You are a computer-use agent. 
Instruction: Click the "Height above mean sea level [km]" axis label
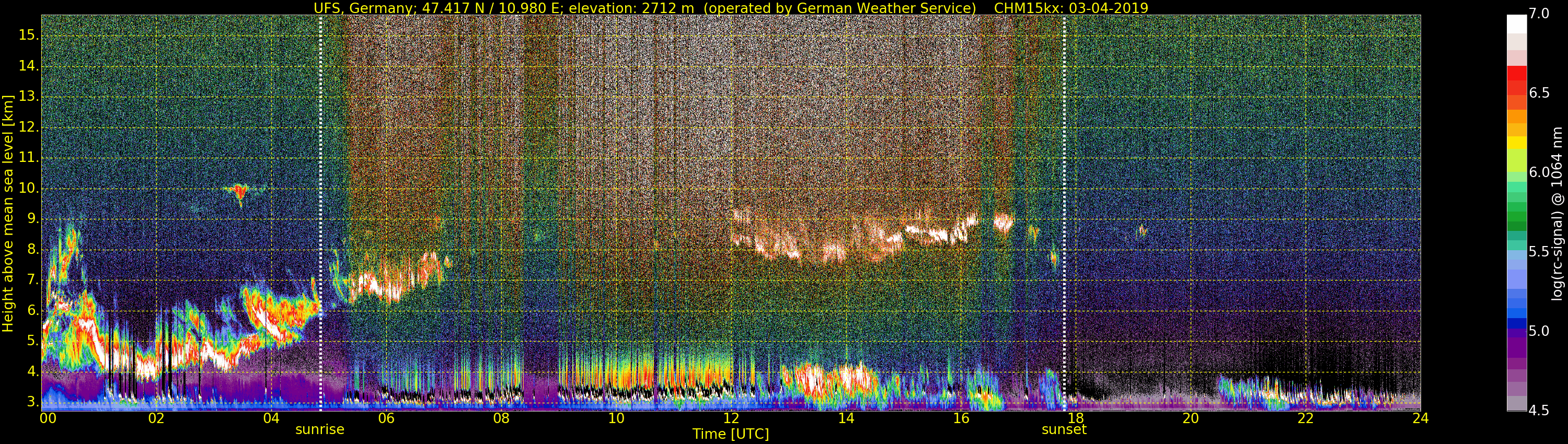point(7,213)
